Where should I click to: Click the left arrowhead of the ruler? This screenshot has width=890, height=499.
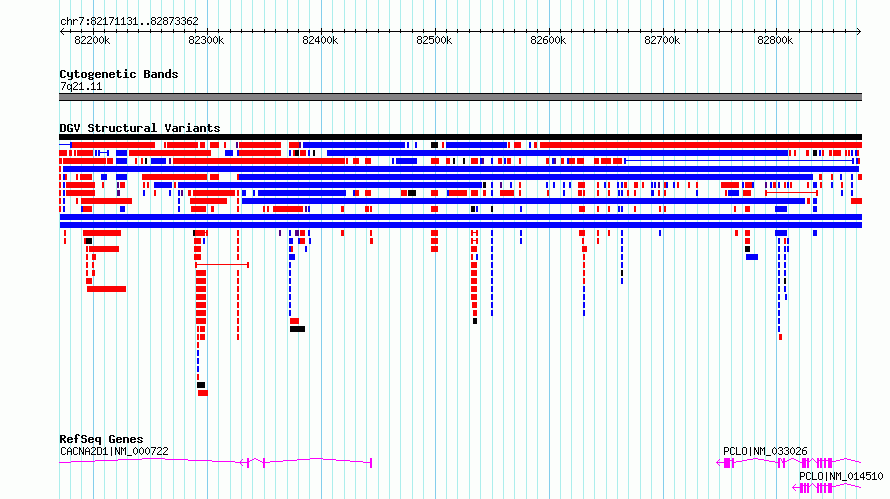(x=62, y=32)
